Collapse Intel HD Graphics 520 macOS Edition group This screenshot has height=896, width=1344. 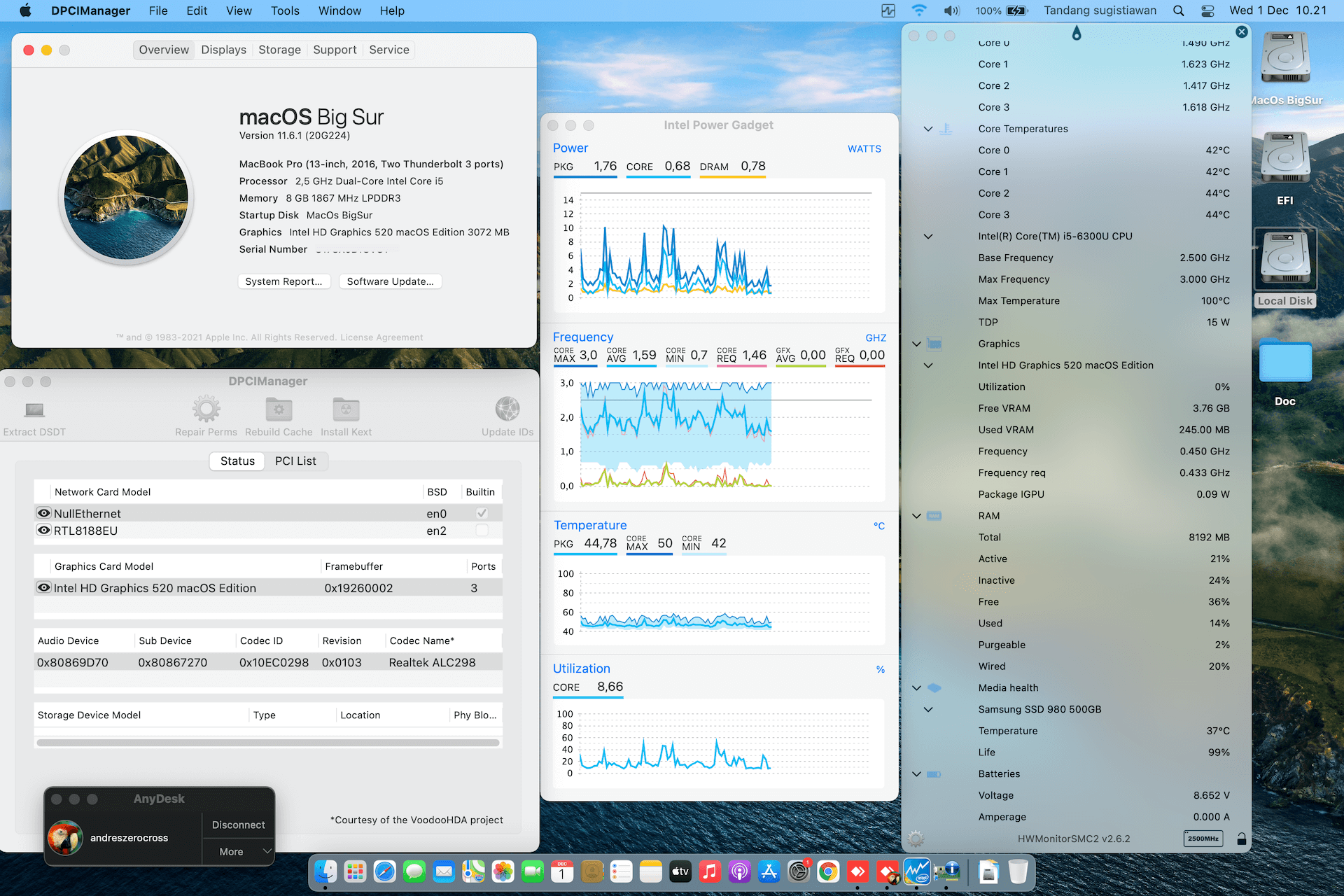(x=928, y=365)
